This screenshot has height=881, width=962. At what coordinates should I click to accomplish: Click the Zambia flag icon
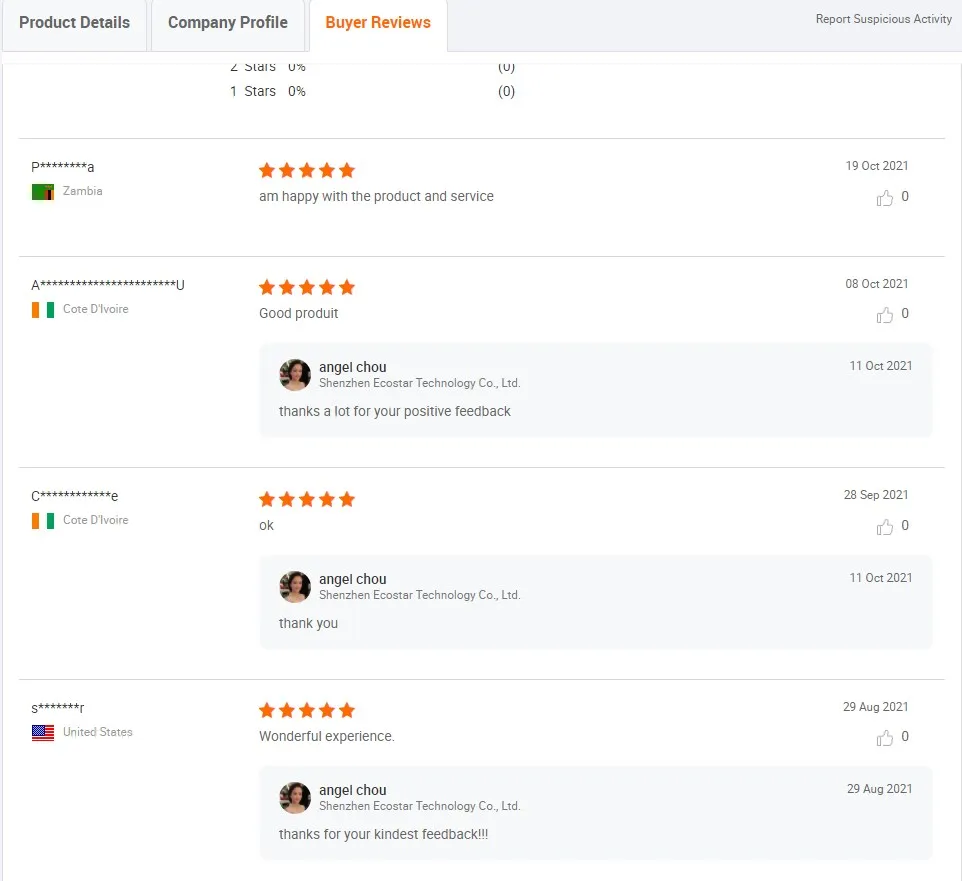click(43, 192)
